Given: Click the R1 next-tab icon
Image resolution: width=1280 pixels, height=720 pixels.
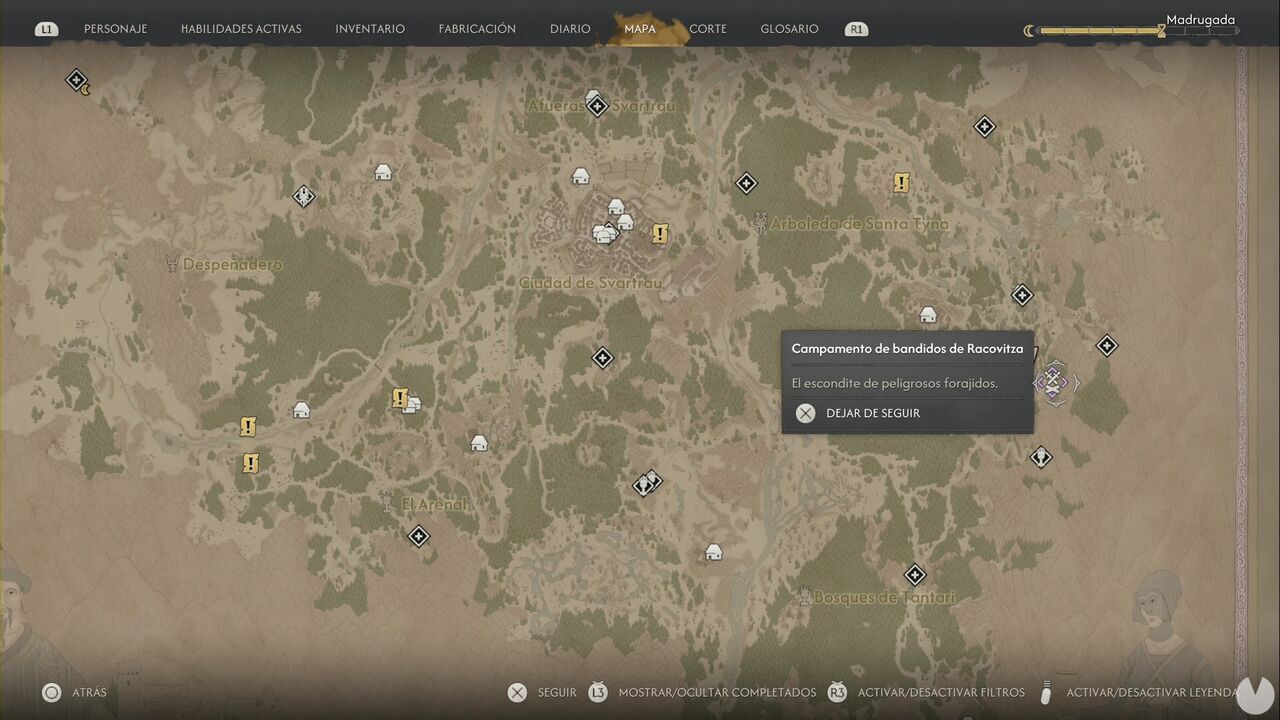Looking at the screenshot, I should pos(856,30).
